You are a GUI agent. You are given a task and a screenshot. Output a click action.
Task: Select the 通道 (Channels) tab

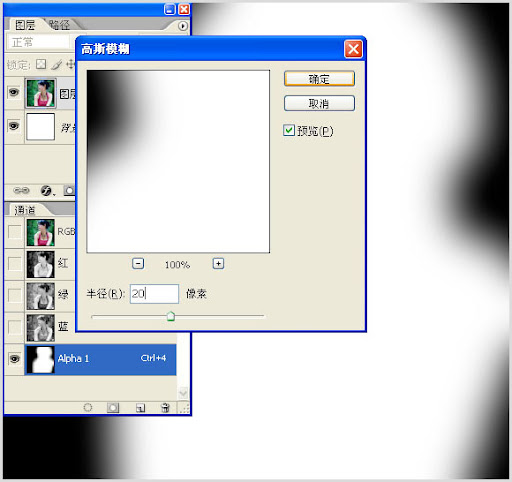click(24, 210)
